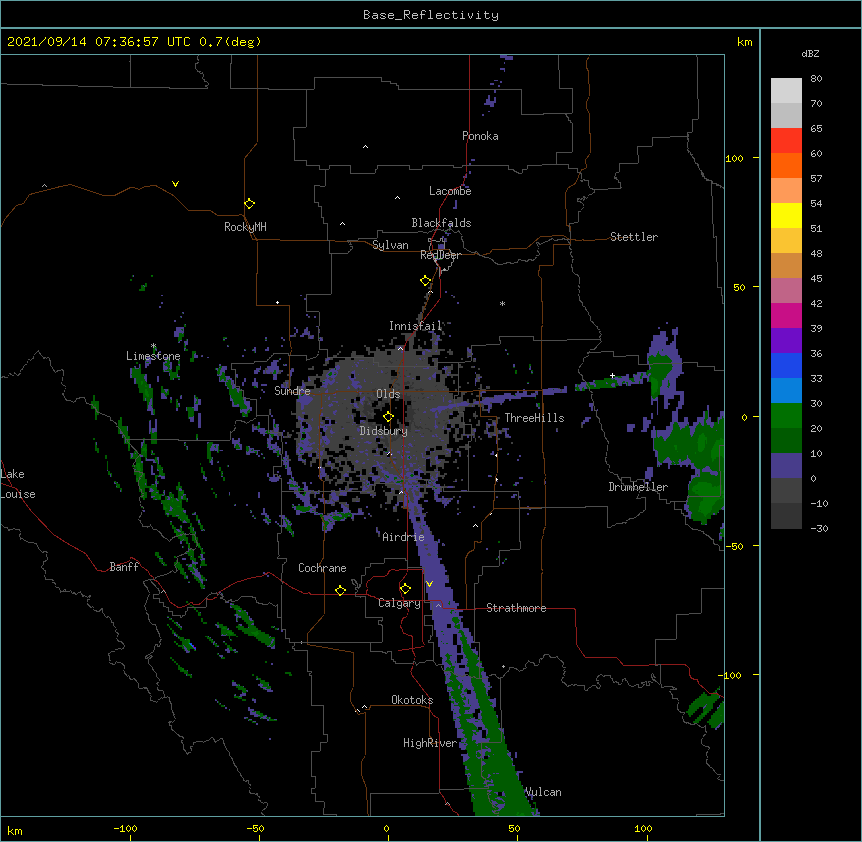Click the white plus marker north of Drumheller
The image size is (862, 842).
coord(612,375)
